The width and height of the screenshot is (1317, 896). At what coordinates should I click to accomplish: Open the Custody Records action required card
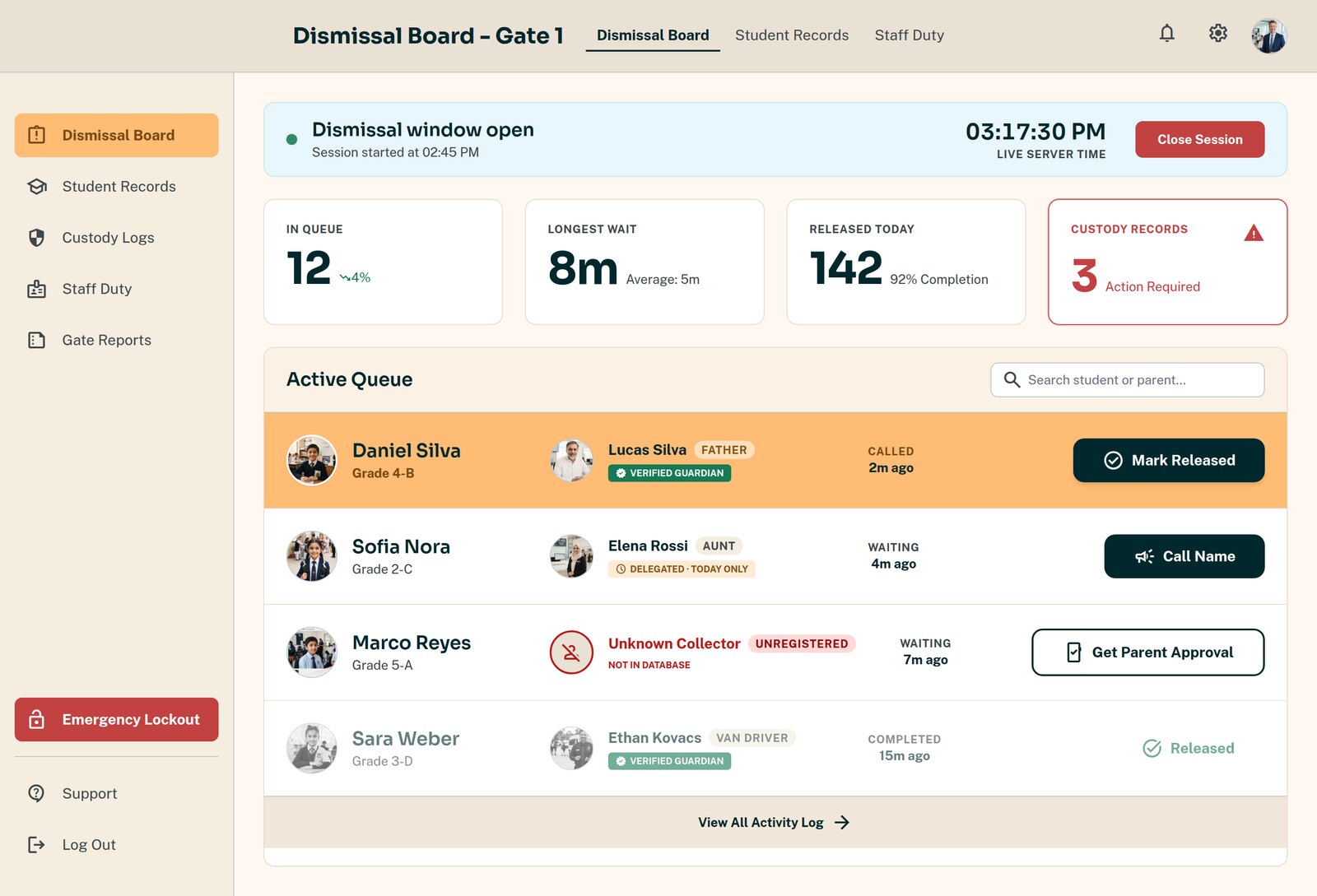point(1167,262)
